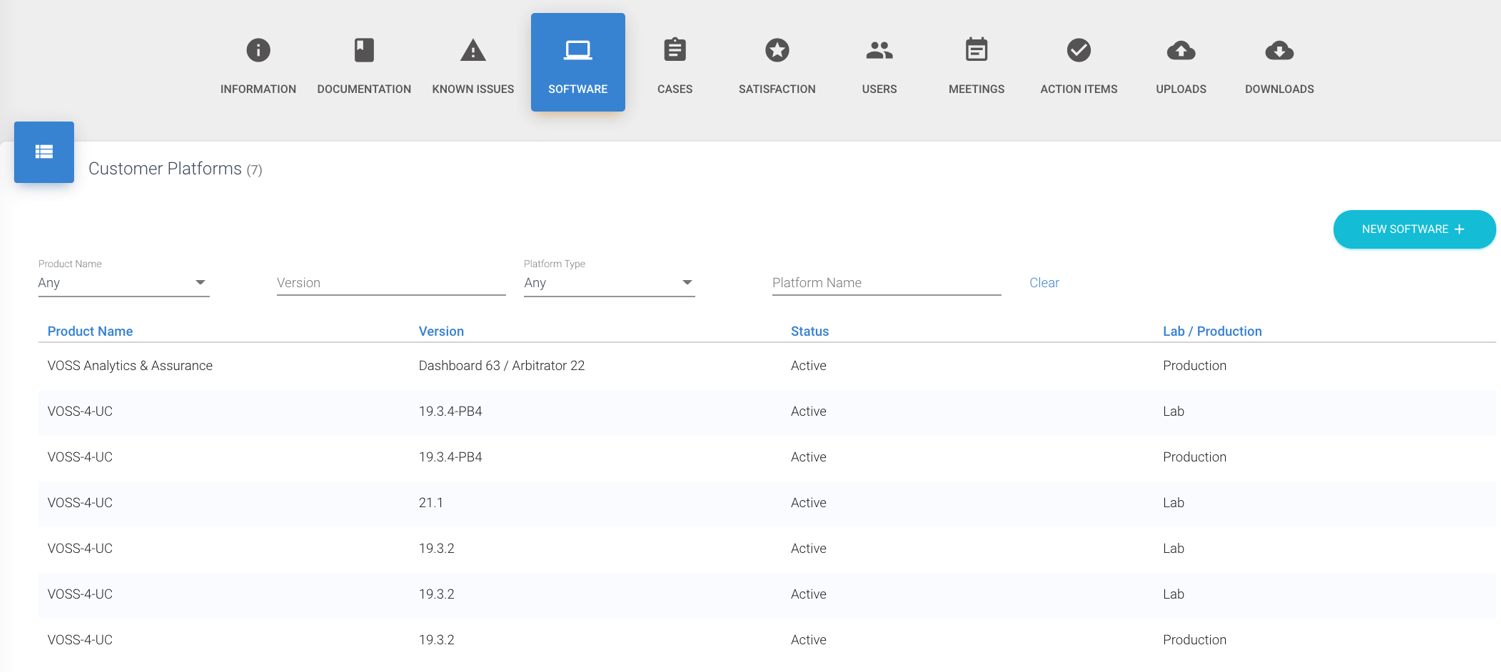Image resolution: width=1501 pixels, height=672 pixels.
Task: Click the Documentation book icon
Action: point(363,49)
